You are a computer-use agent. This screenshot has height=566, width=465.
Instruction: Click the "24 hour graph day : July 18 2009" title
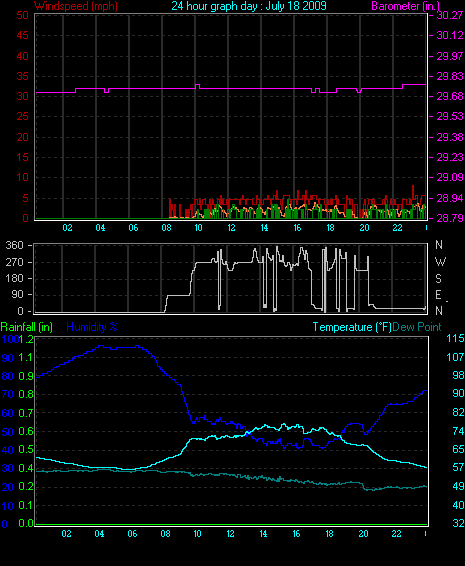point(249,6)
